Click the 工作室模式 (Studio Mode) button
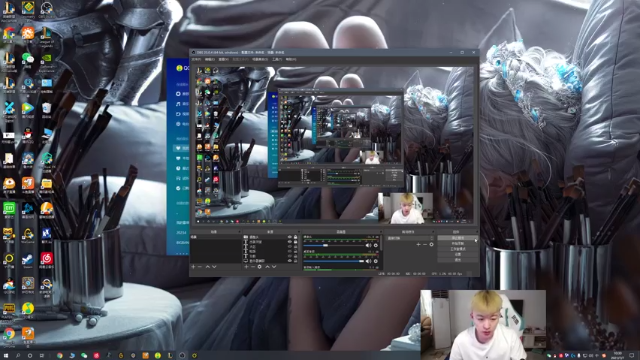This screenshot has height=360, width=640. point(458,249)
